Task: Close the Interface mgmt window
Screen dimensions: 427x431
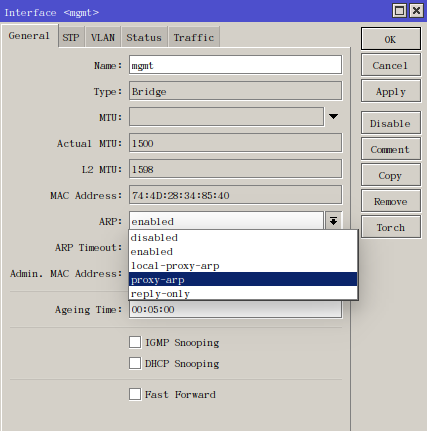Action: (416, 11)
